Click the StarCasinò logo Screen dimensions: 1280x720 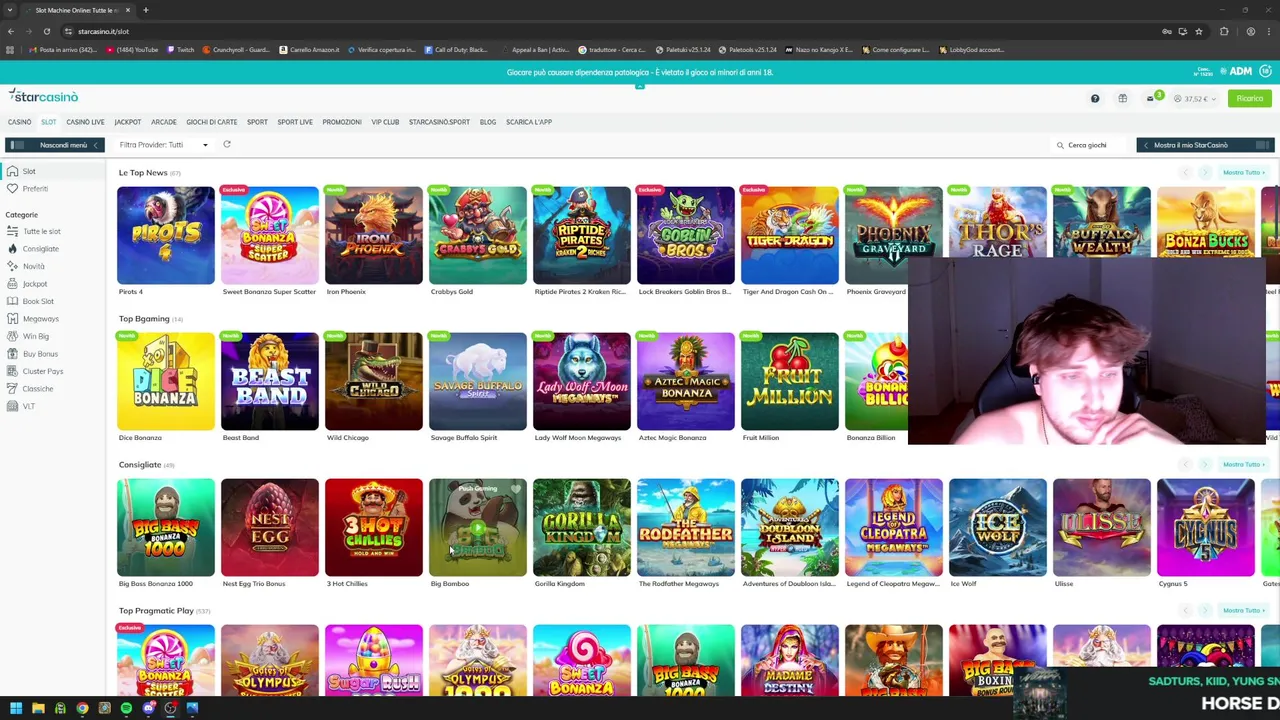(43, 96)
